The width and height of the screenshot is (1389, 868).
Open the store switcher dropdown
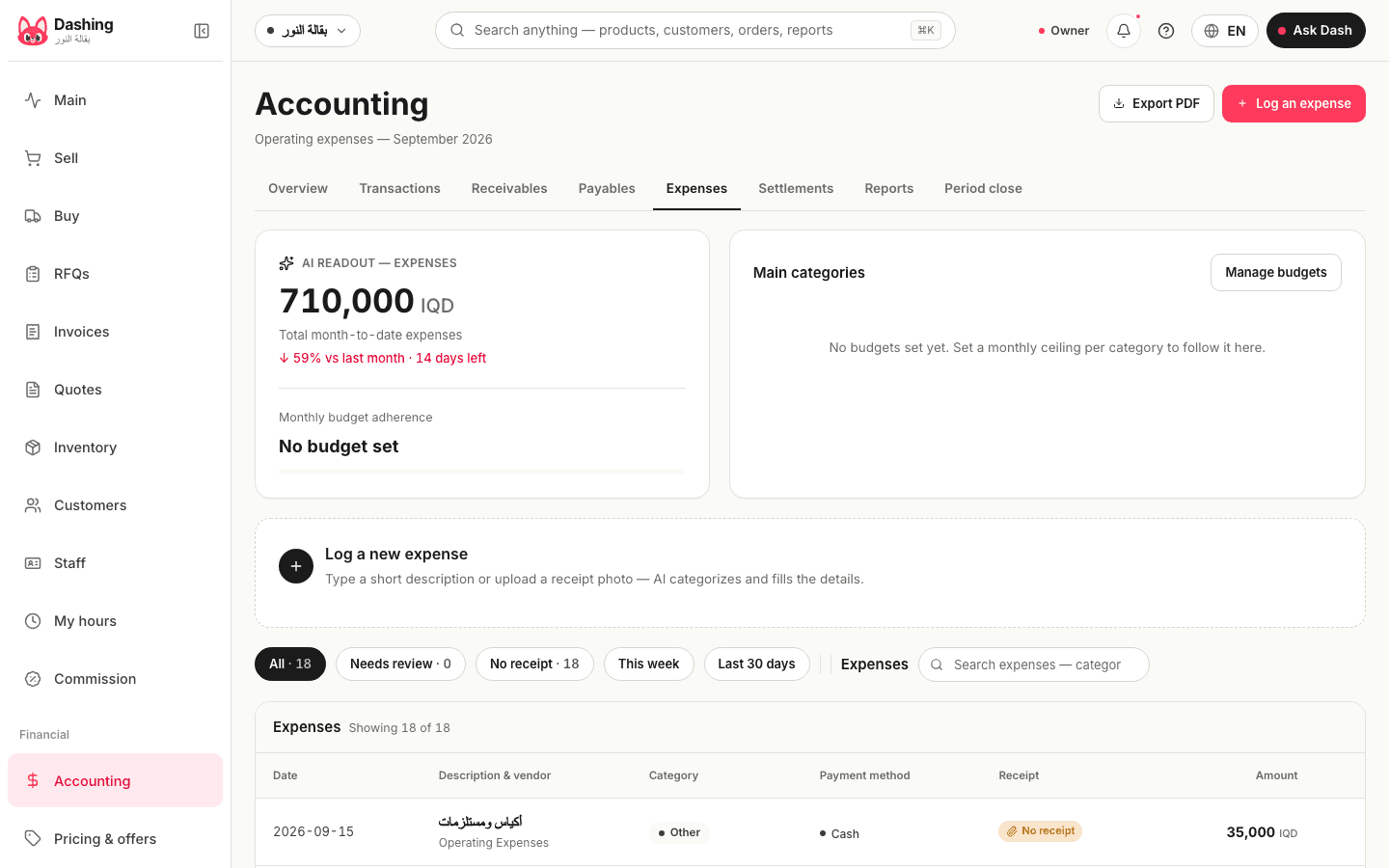[x=308, y=31]
